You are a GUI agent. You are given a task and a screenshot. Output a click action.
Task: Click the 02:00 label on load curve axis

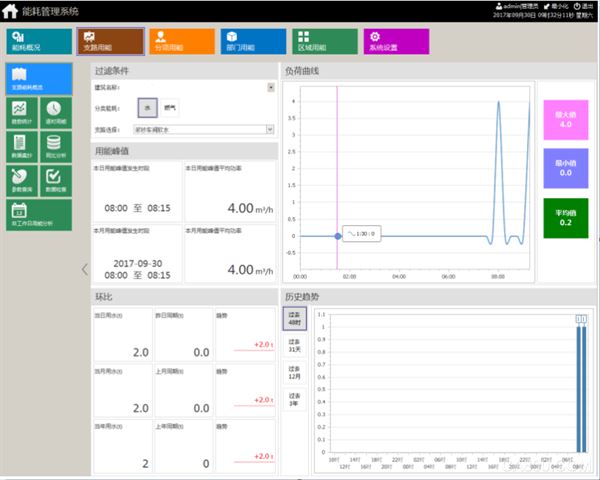coord(349,276)
